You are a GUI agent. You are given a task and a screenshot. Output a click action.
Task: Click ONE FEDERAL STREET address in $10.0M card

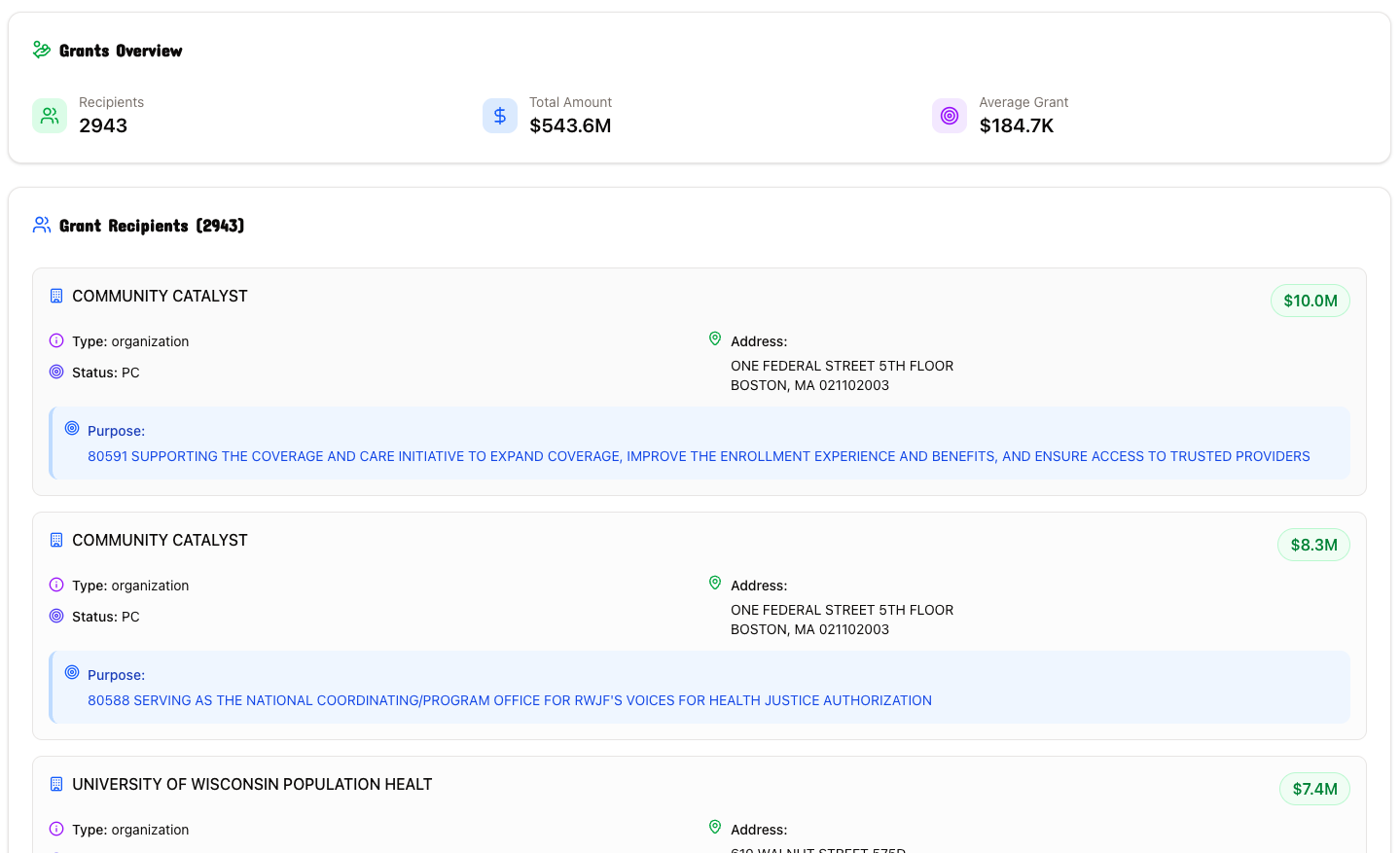pyautogui.click(x=842, y=366)
